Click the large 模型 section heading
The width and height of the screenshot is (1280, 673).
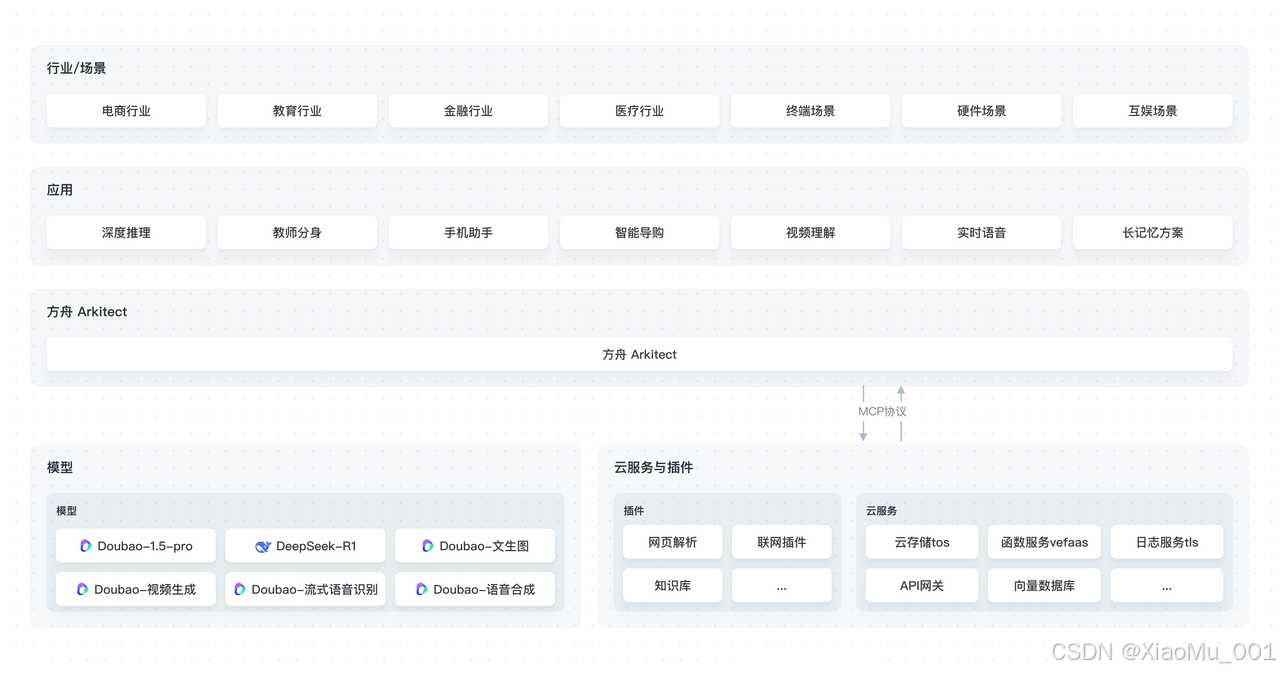pyautogui.click(x=60, y=467)
